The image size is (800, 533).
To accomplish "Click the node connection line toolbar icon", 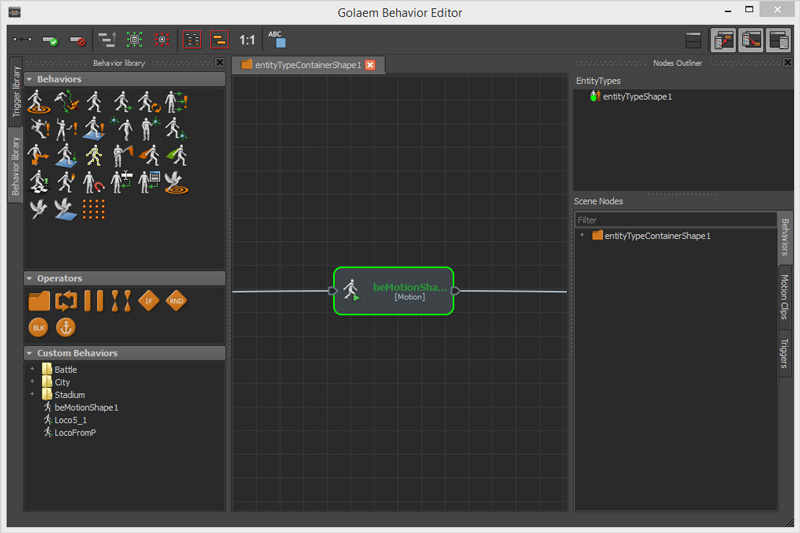I will [22, 40].
